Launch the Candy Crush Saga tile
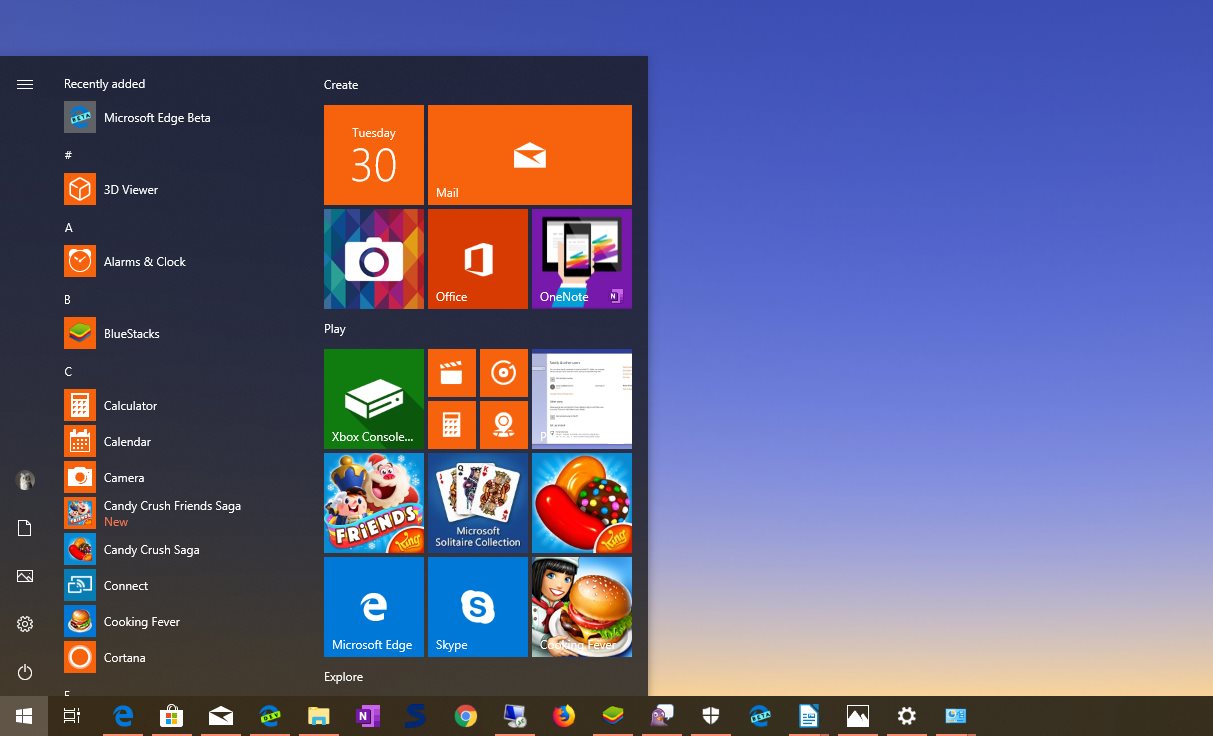 582,503
